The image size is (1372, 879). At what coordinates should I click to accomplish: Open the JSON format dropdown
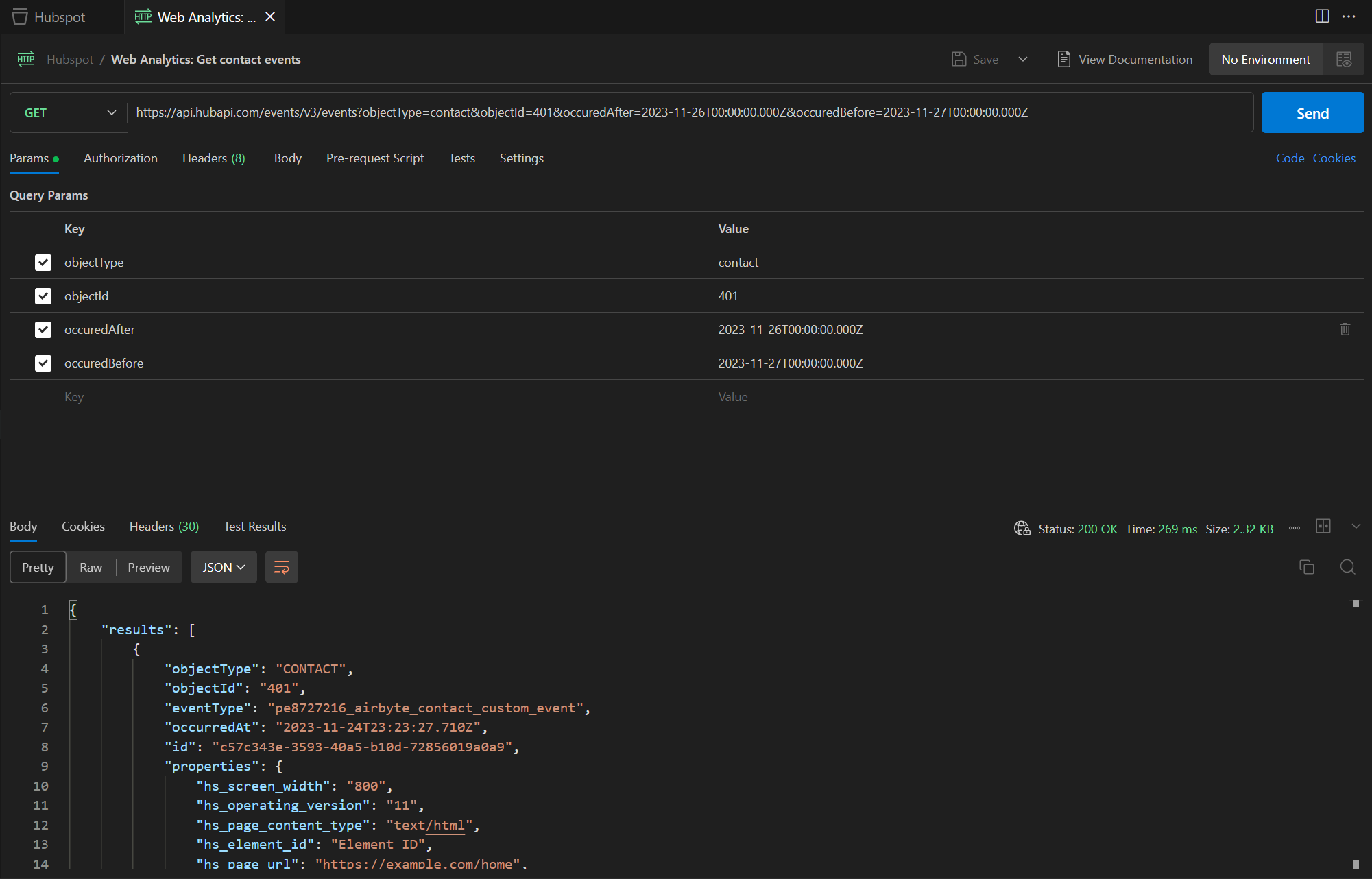pyautogui.click(x=224, y=567)
